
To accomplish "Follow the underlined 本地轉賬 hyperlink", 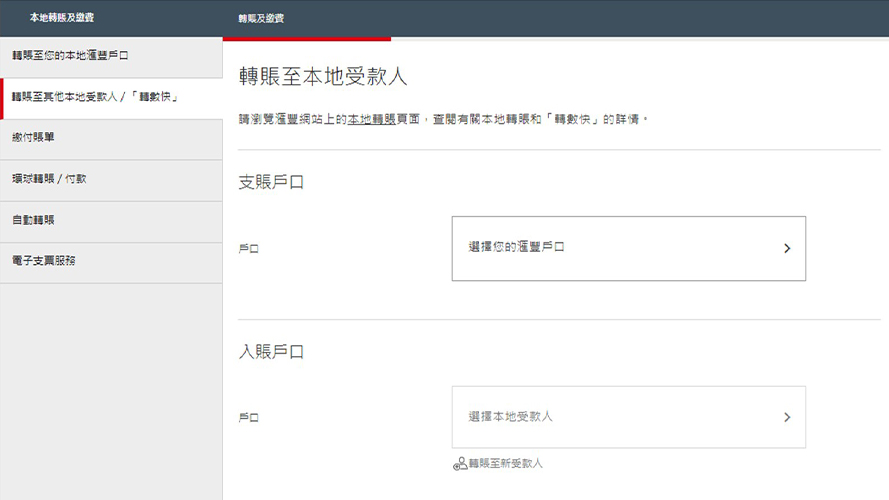I will point(371,119).
